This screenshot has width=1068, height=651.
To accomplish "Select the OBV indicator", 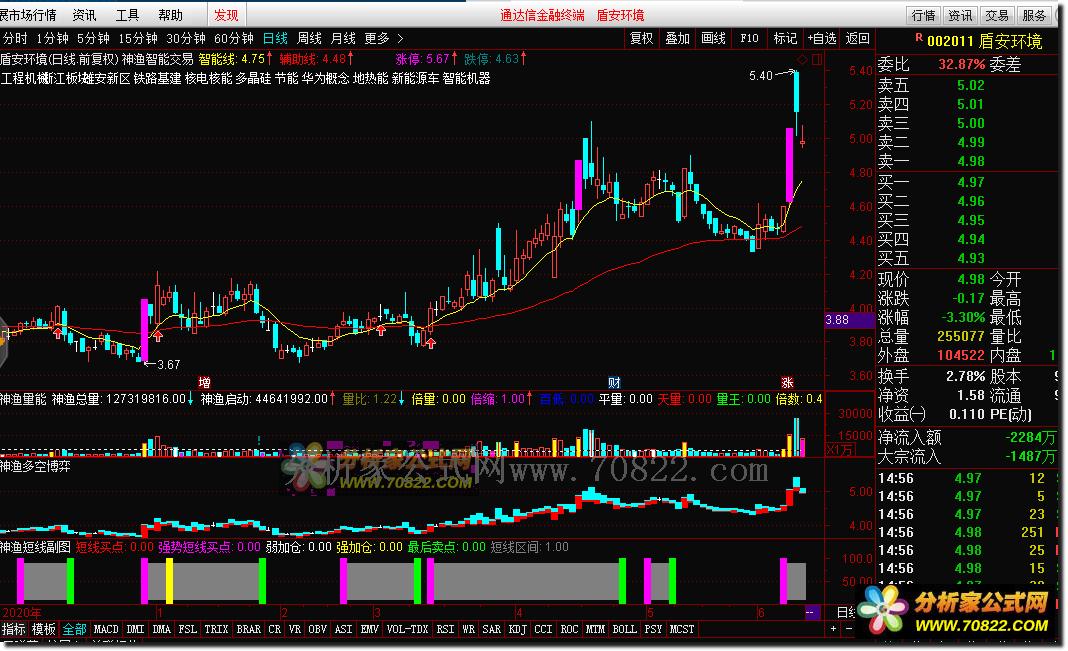I will pyautogui.click(x=317, y=629).
